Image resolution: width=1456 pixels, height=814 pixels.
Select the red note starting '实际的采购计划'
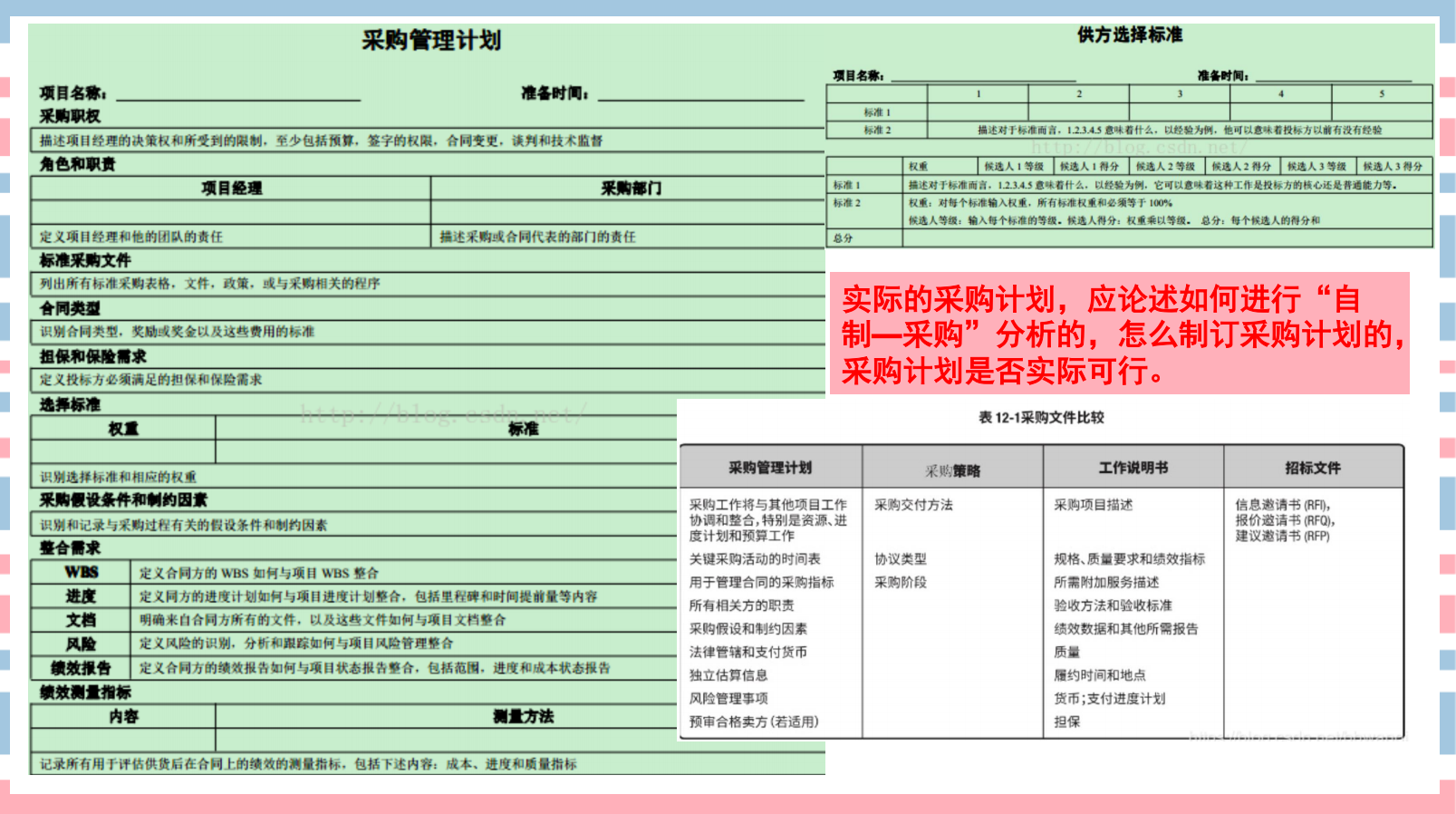pos(1121,334)
